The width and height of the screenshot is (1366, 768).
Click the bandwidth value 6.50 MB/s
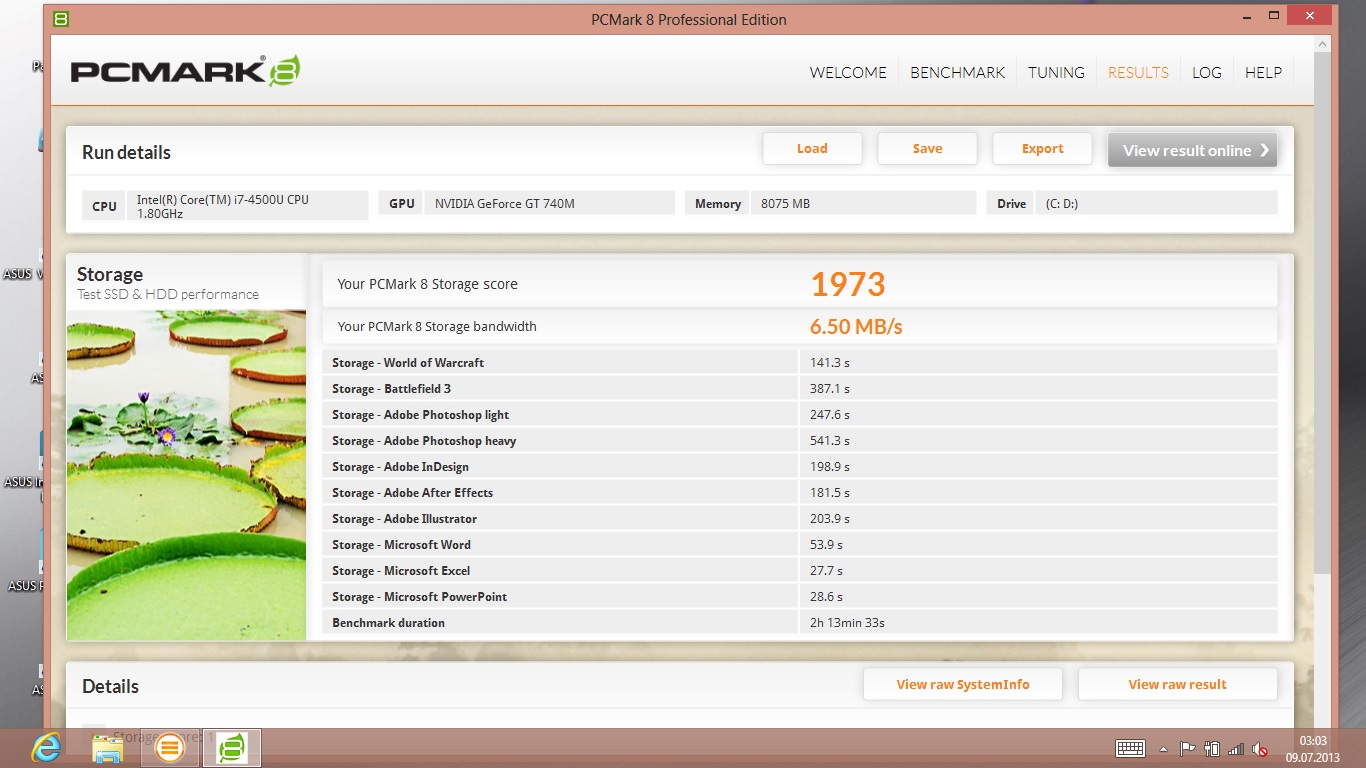tap(856, 326)
